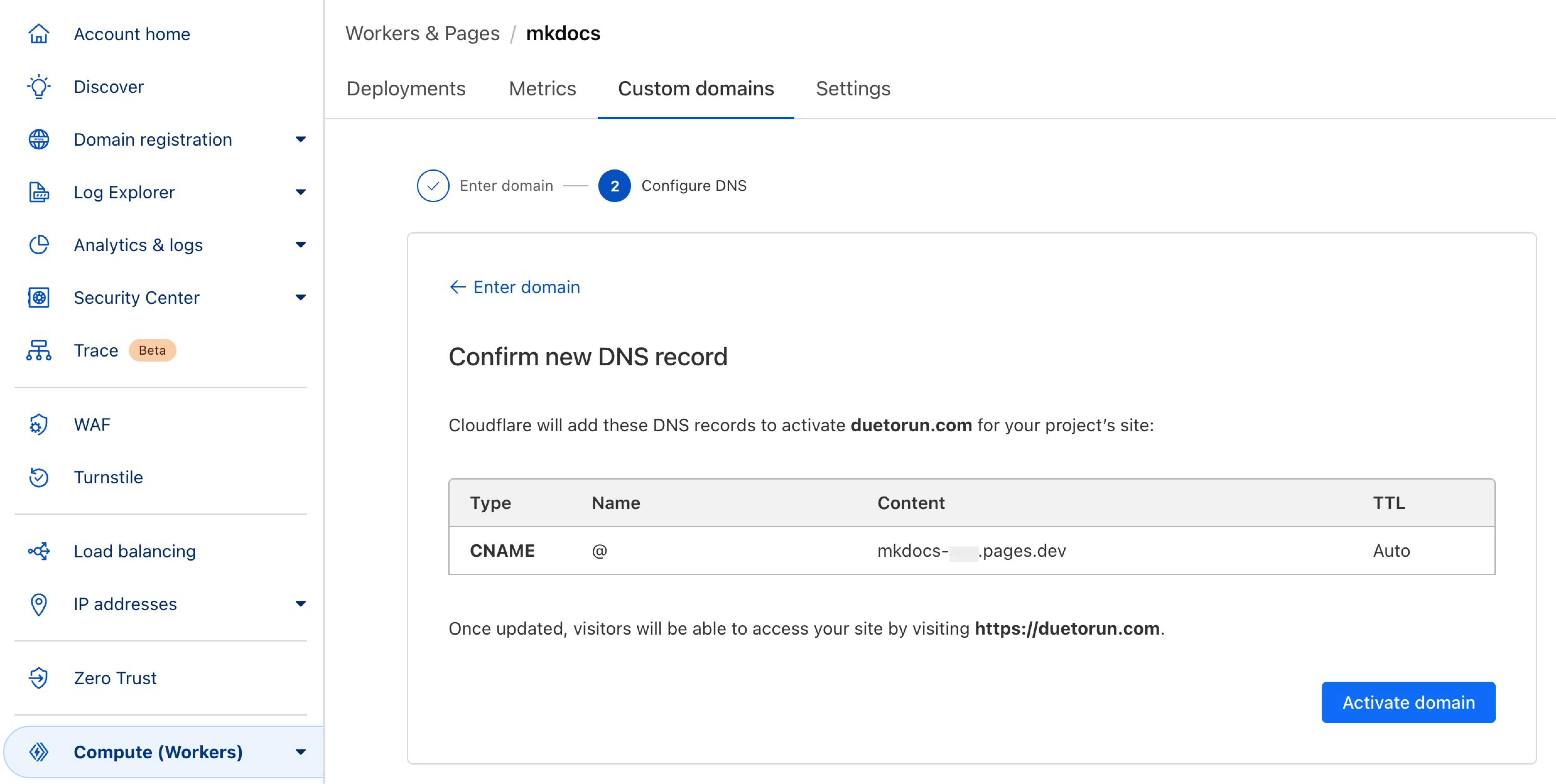Collapse the Compute (Workers) section
The image size is (1556, 784).
coord(300,752)
